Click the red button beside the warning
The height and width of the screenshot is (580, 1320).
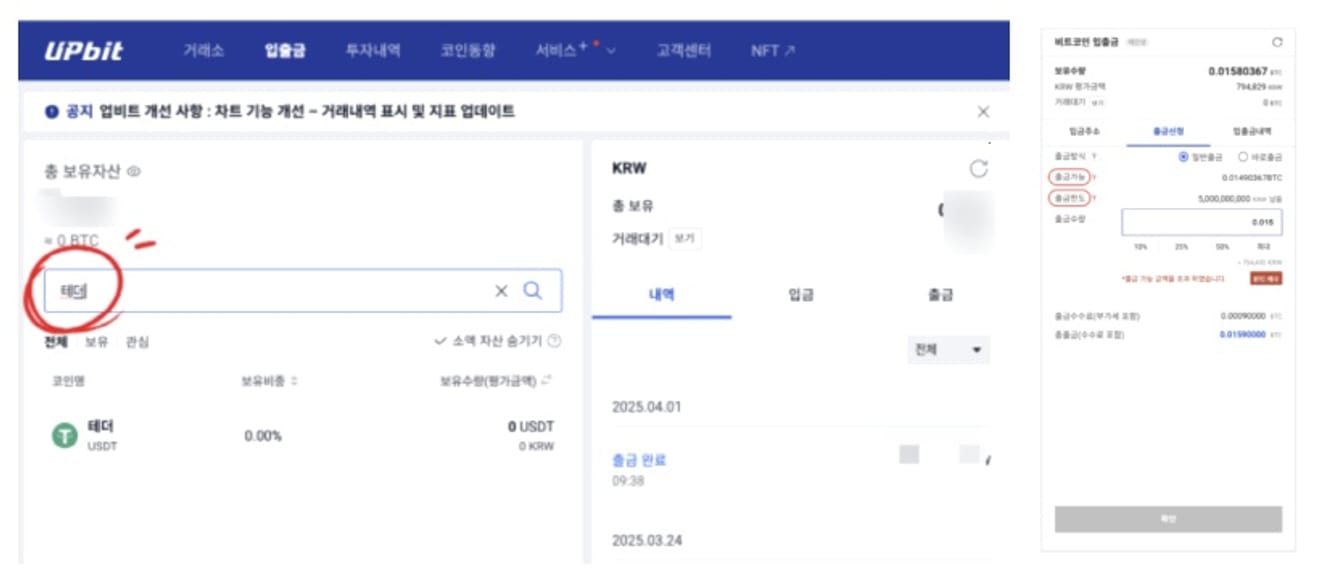point(1266,278)
